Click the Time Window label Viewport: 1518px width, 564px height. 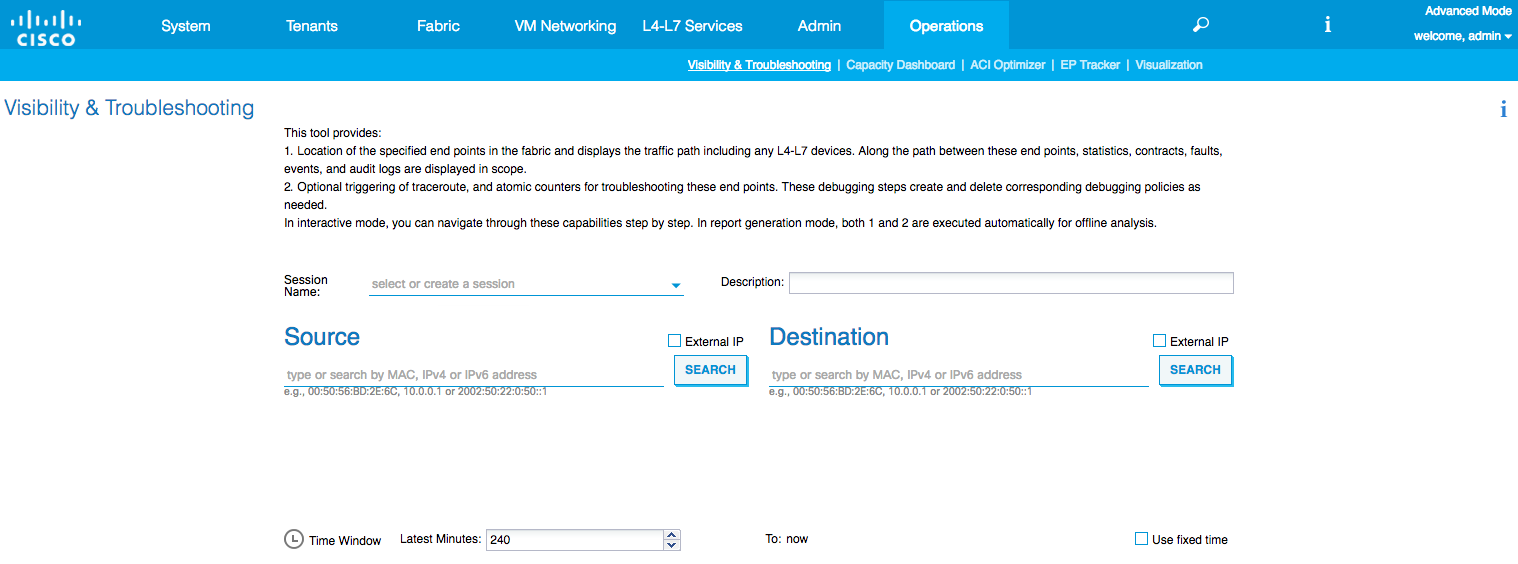[345, 541]
